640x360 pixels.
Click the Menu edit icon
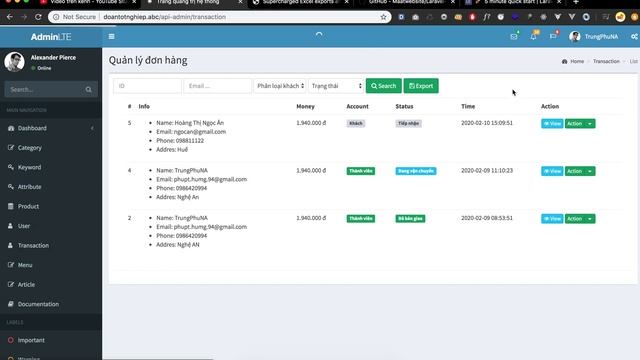(11, 265)
